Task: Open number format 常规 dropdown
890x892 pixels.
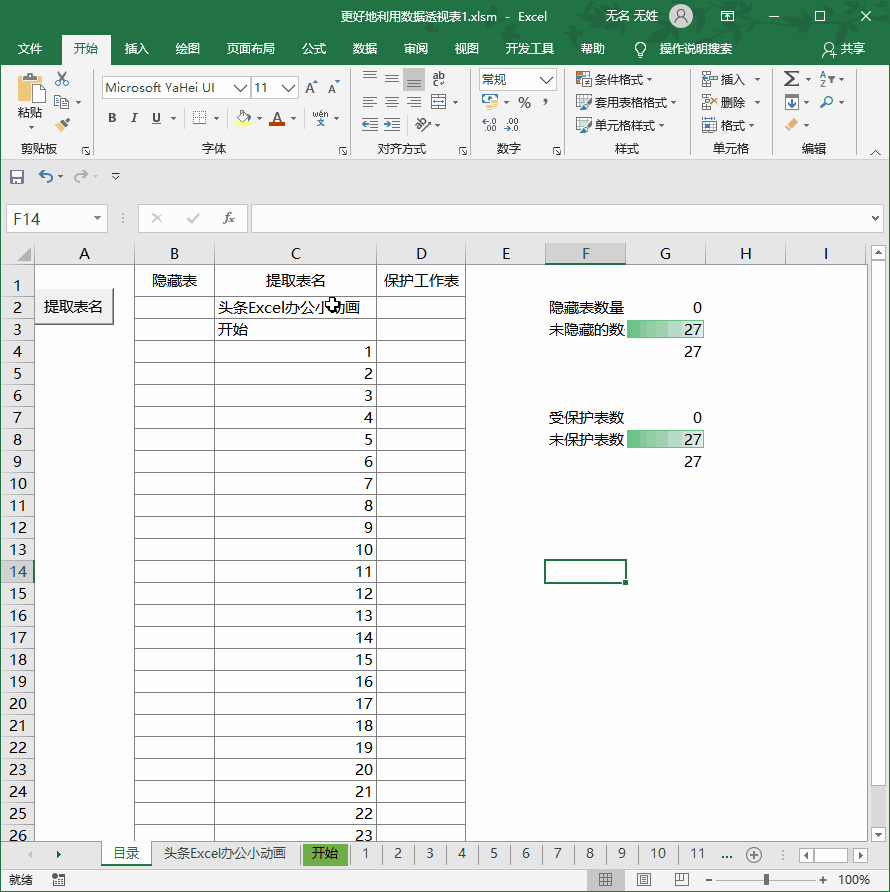Action: (547, 80)
